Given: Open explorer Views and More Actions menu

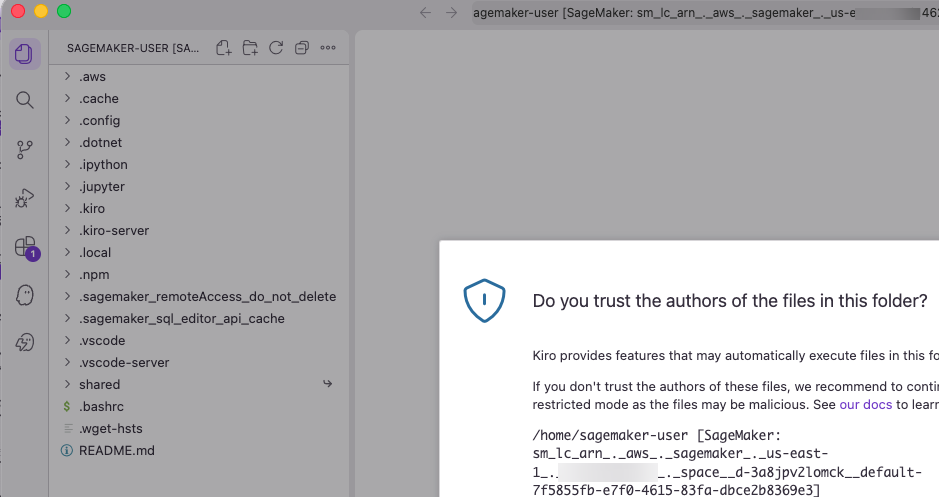Looking at the screenshot, I should (328, 48).
